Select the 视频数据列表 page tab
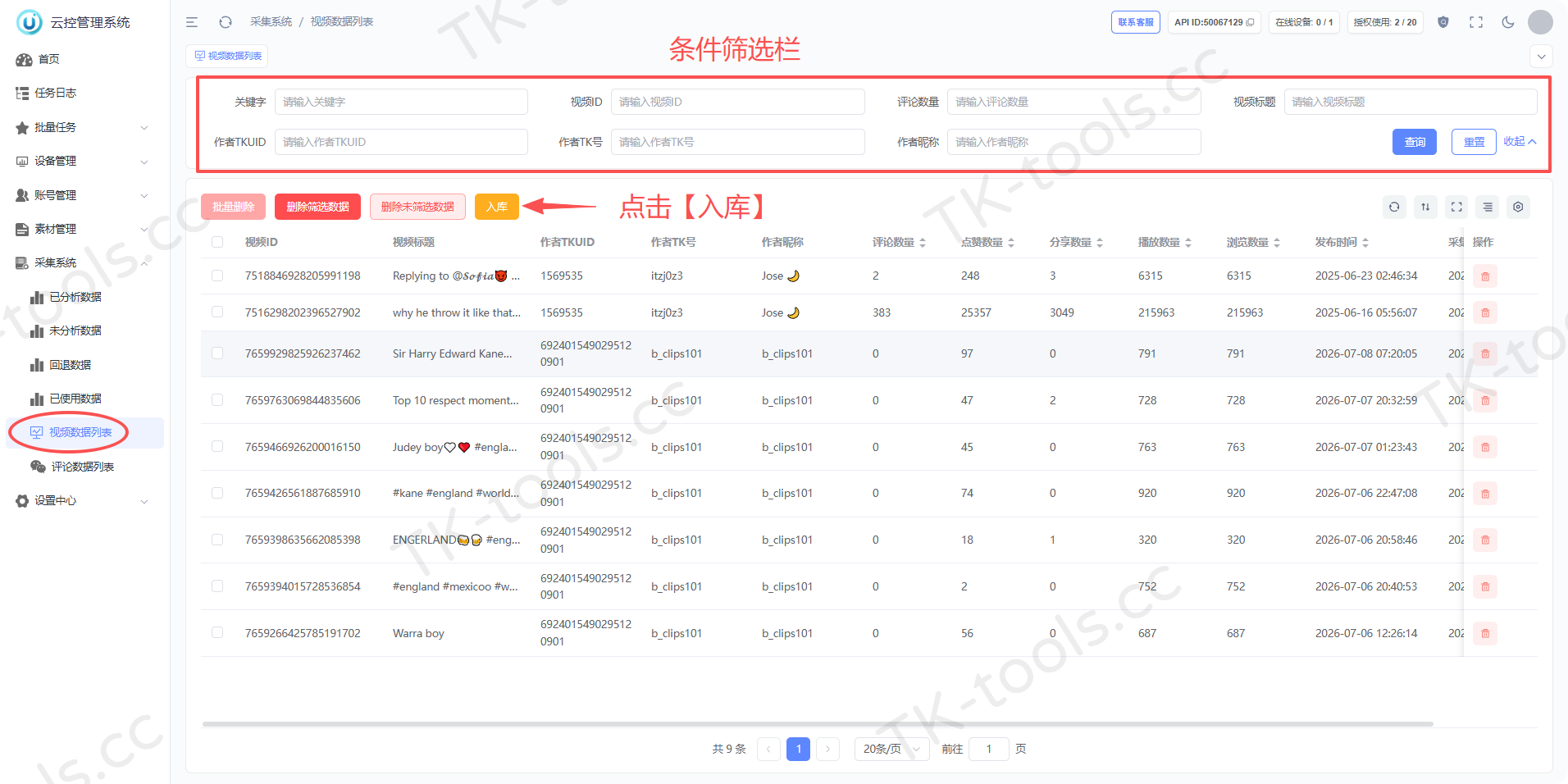The width and height of the screenshot is (1568, 784). pos(227,56)
